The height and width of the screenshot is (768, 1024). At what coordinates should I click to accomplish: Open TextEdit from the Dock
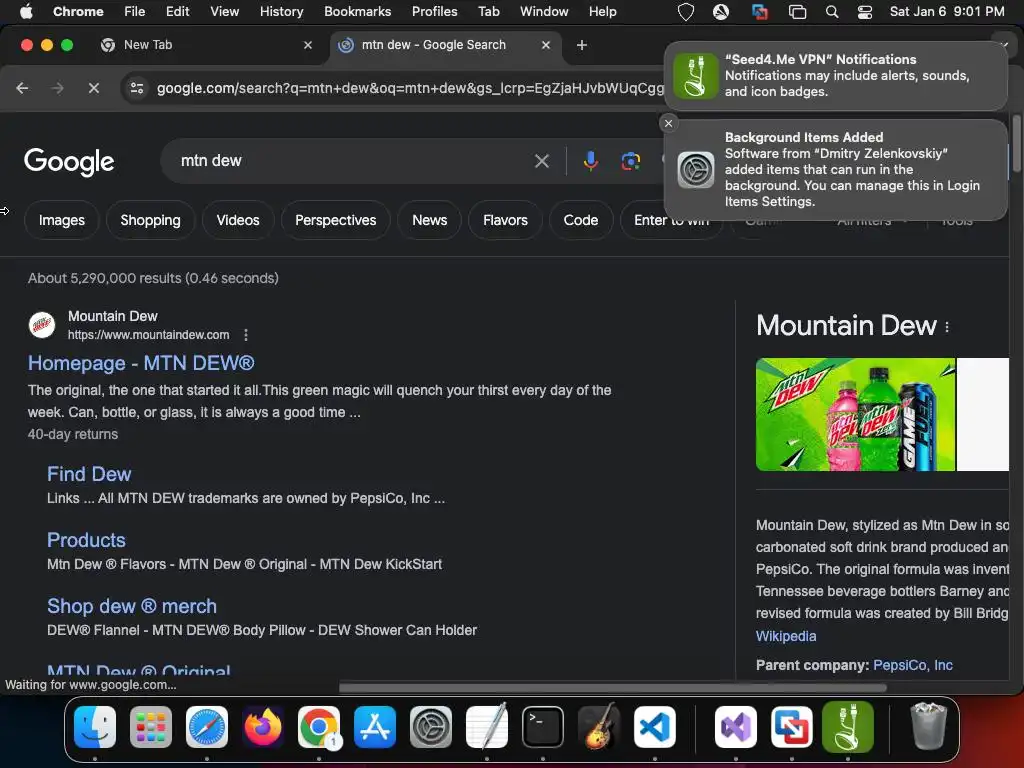click(x=487, y=727)
